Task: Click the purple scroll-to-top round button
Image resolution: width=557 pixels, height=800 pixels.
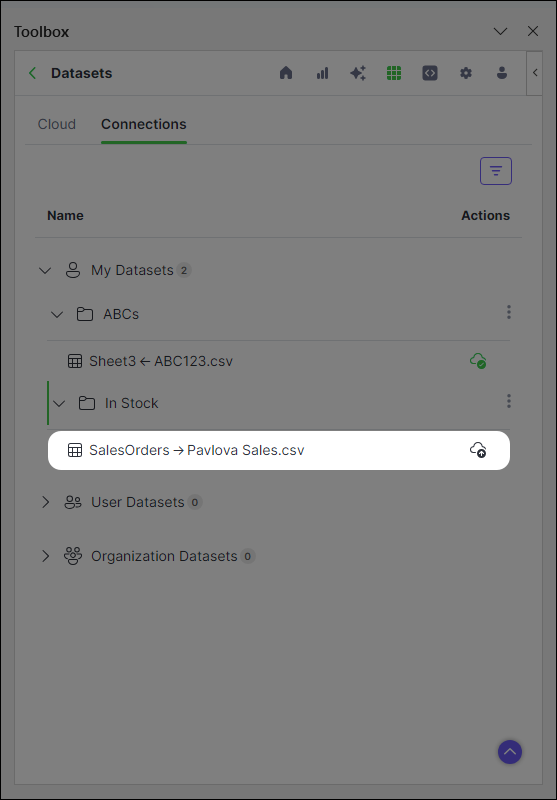Action: [x=510, y=752]
